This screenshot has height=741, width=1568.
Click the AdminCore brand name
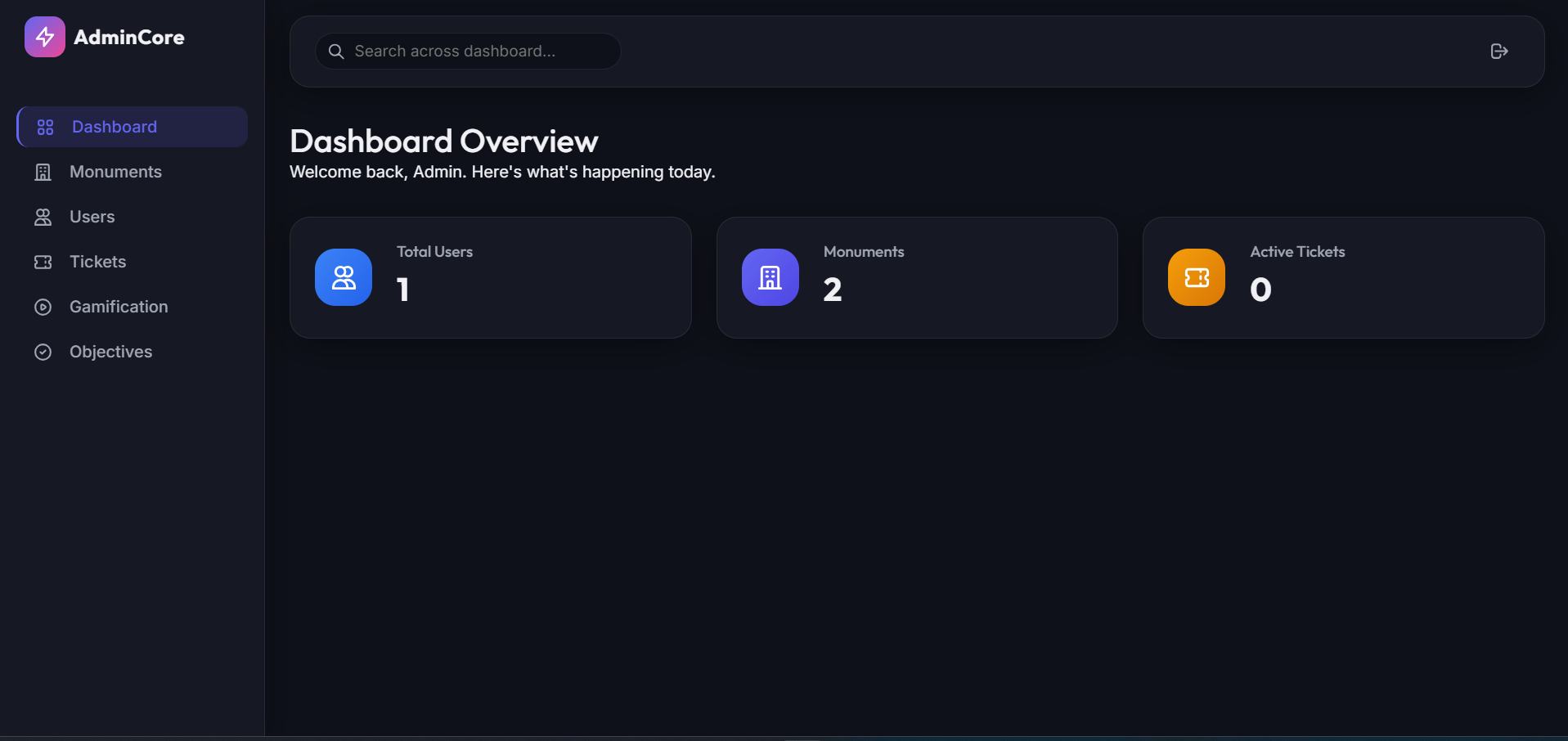129,37
